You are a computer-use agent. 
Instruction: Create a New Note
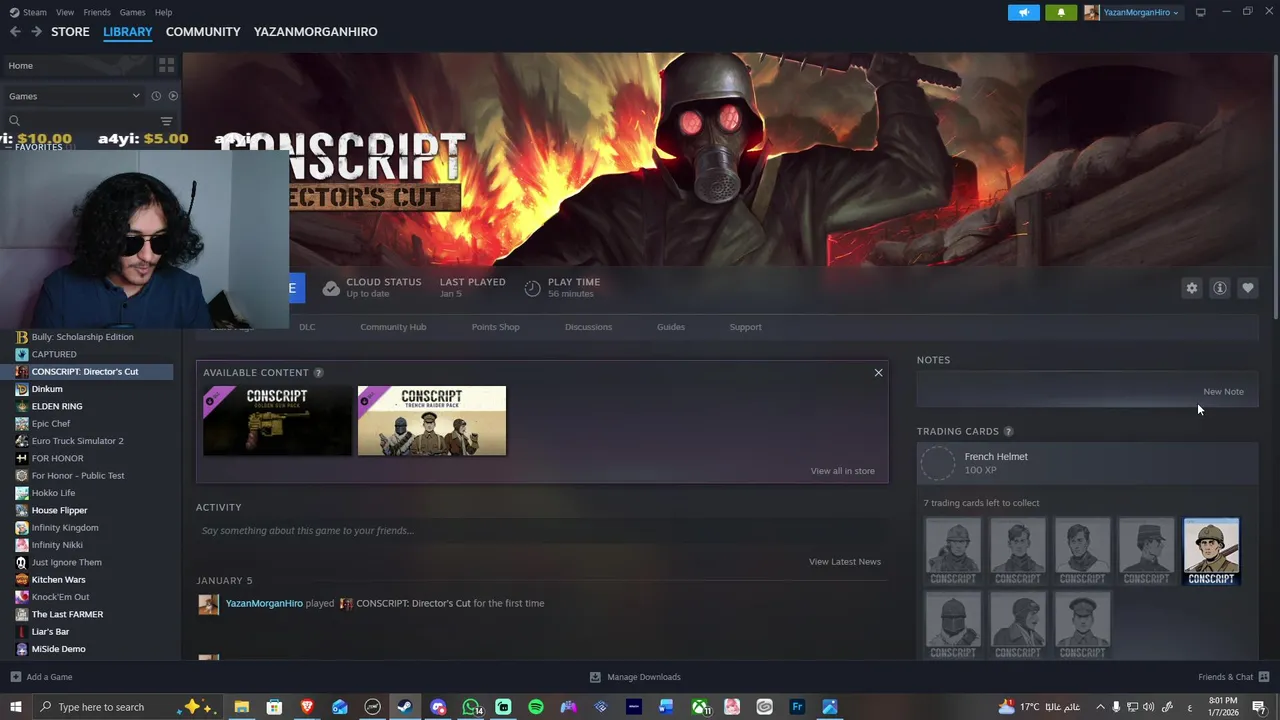(x=1223, y=392)
